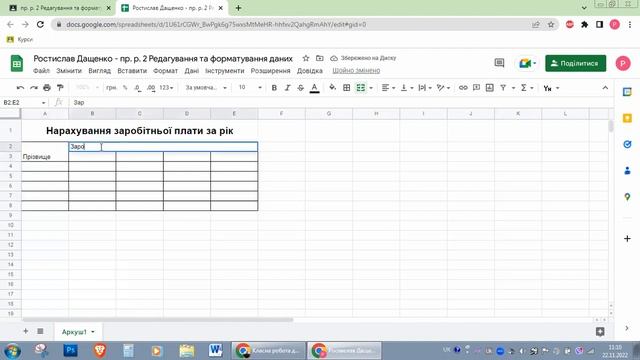Image resolution: width=640 pixels, height=360 pixels.
Task: Open Keep notes in side panel
Action: [627, 118]
